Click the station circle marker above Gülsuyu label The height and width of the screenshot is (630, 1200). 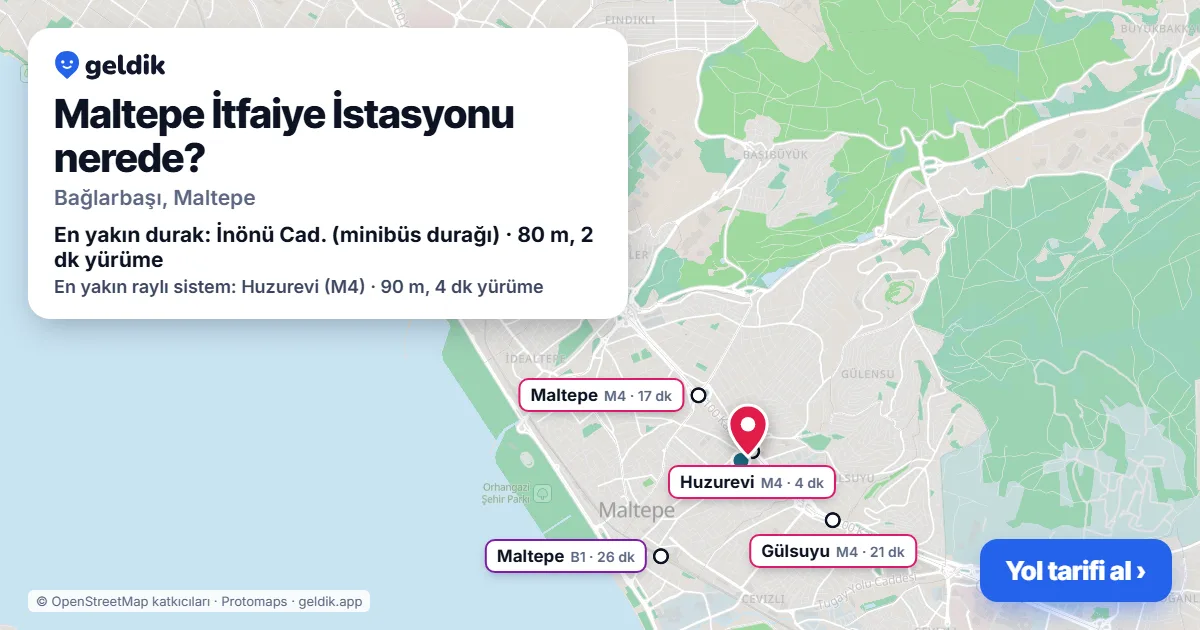pos(832,520)
